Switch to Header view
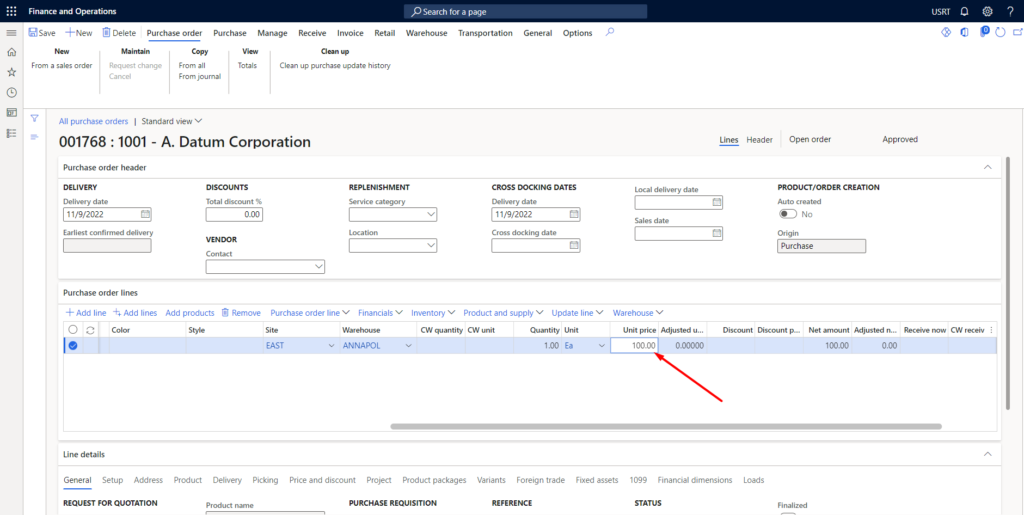The width and height of the screenshot is (1024, 515). click(x=760, y=140)
